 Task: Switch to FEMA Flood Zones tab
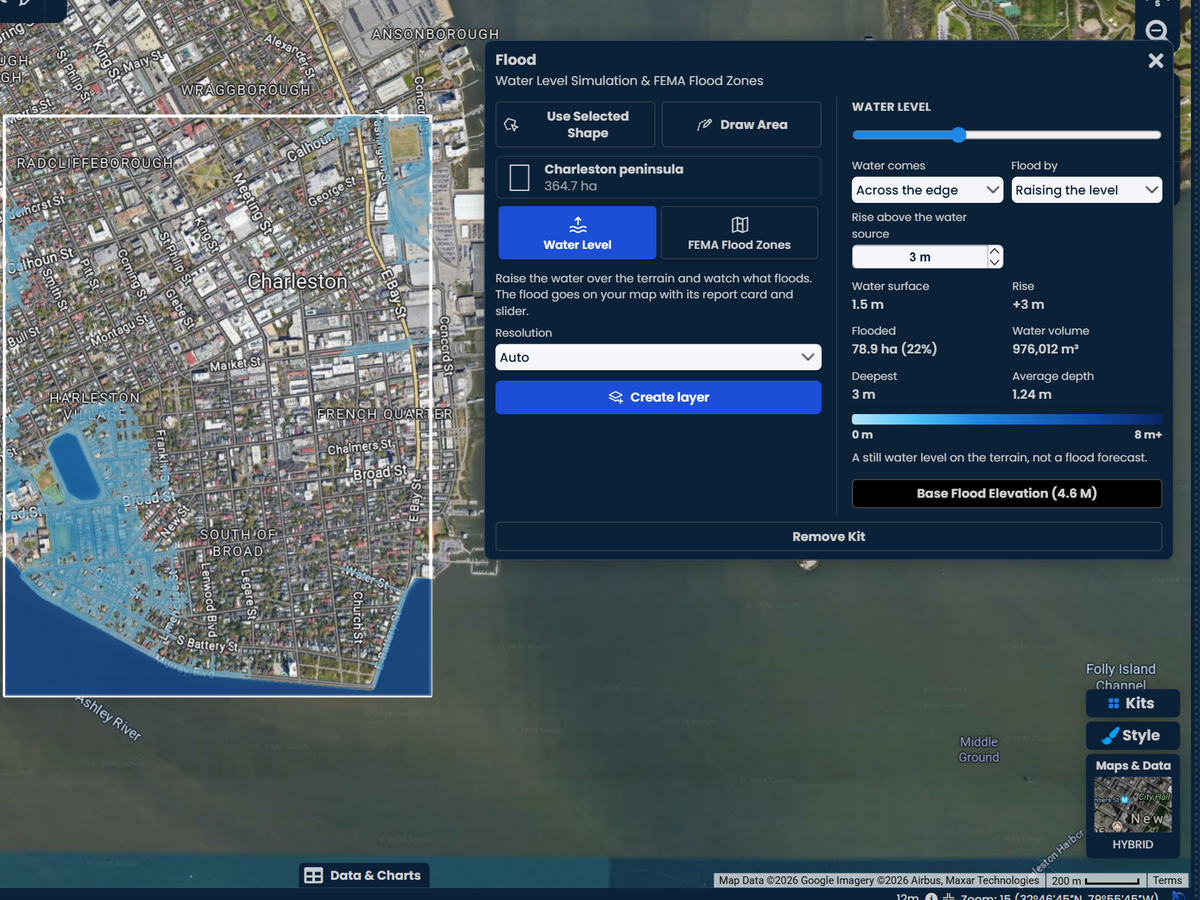(739, 233)
